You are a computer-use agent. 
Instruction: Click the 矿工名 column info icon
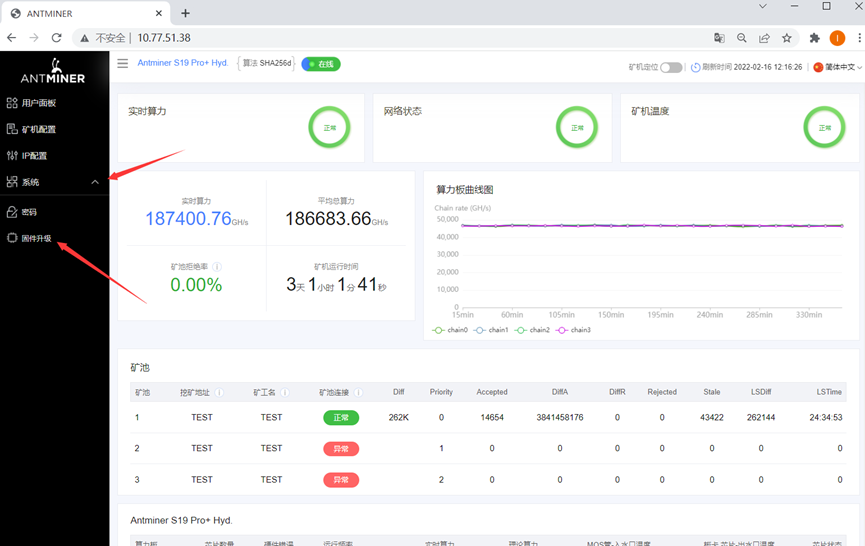tap(285, 393)
